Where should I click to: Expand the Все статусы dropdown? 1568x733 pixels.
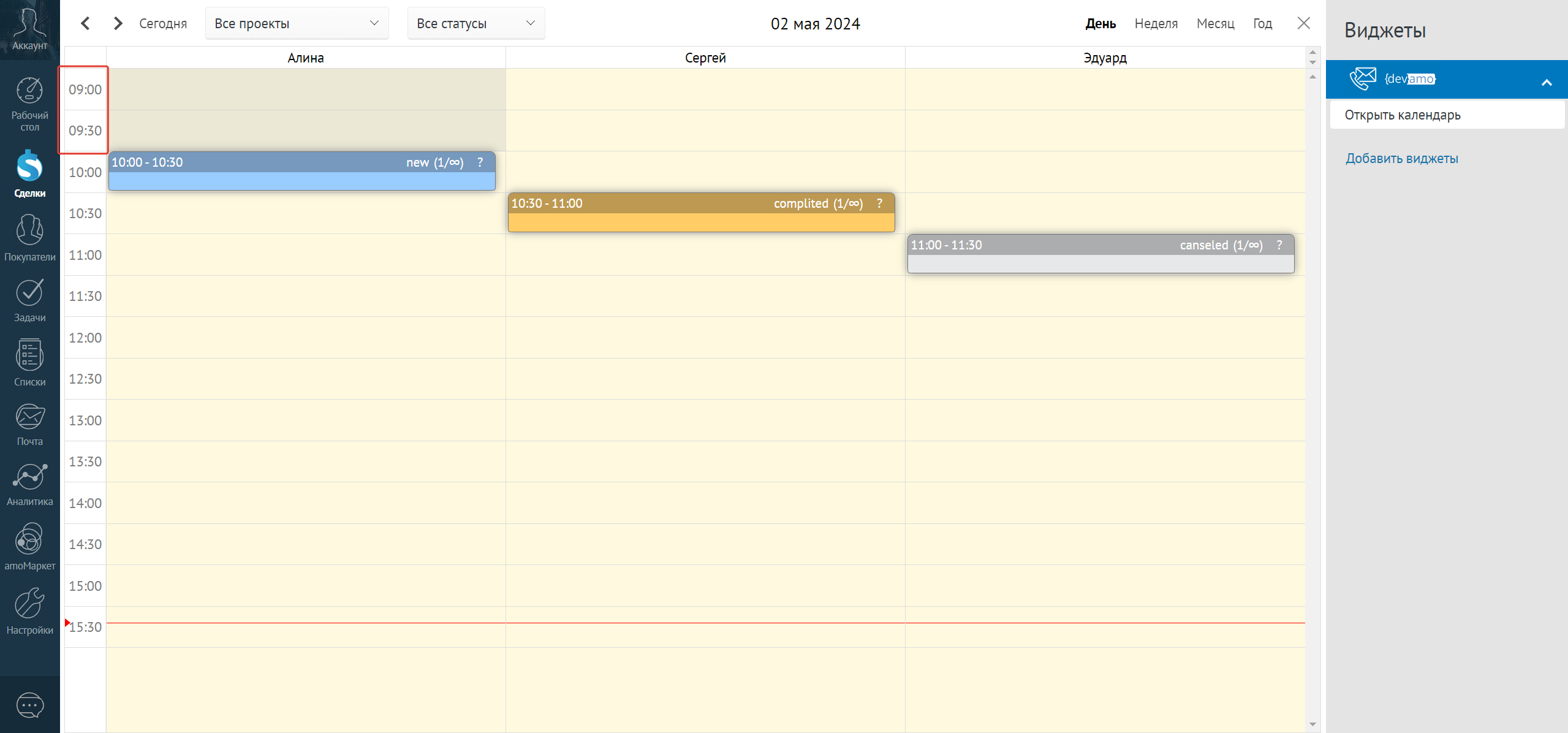coord(475,23)
